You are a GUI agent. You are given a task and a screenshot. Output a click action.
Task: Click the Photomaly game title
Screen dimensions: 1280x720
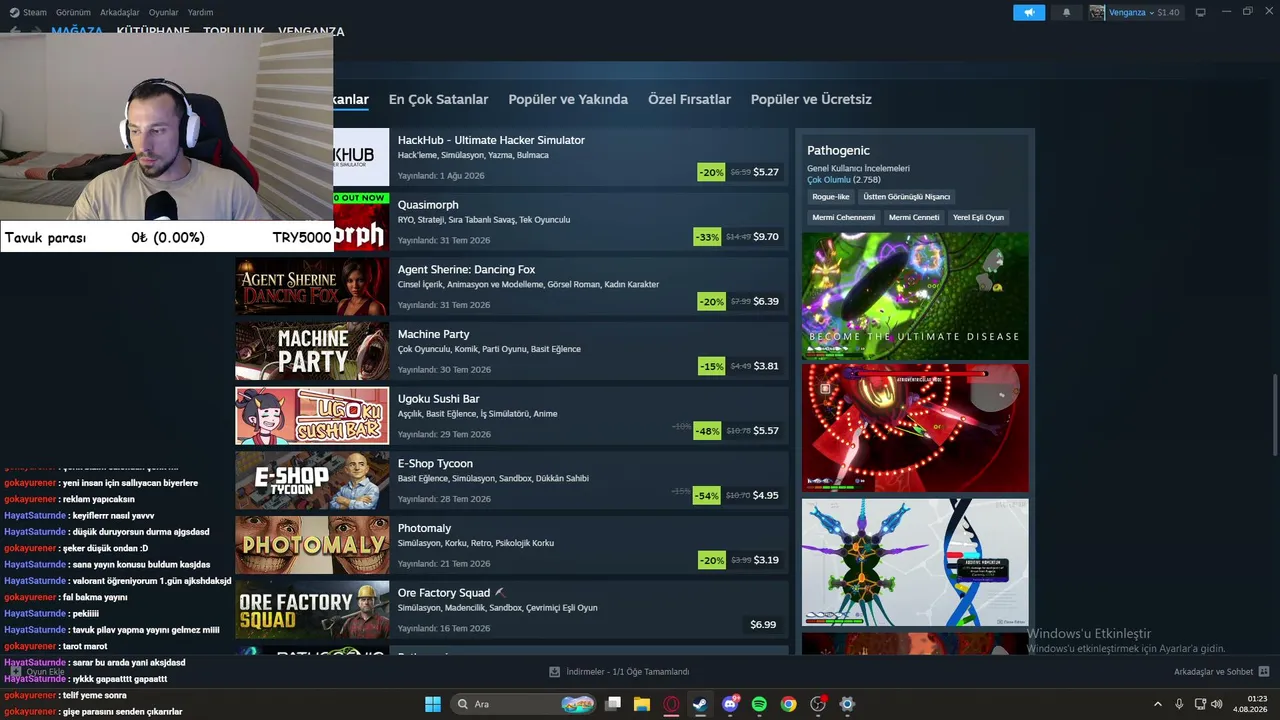(424, 528)
